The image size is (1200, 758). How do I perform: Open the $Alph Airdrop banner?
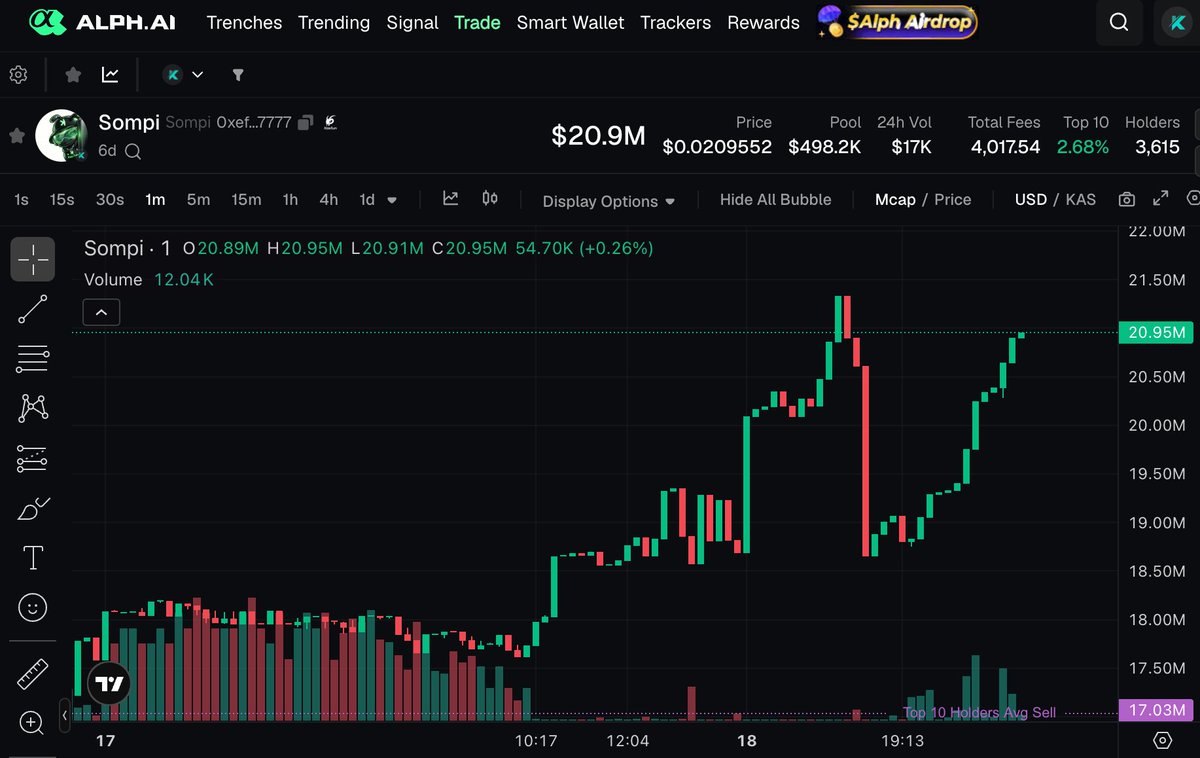coord(897,21)
